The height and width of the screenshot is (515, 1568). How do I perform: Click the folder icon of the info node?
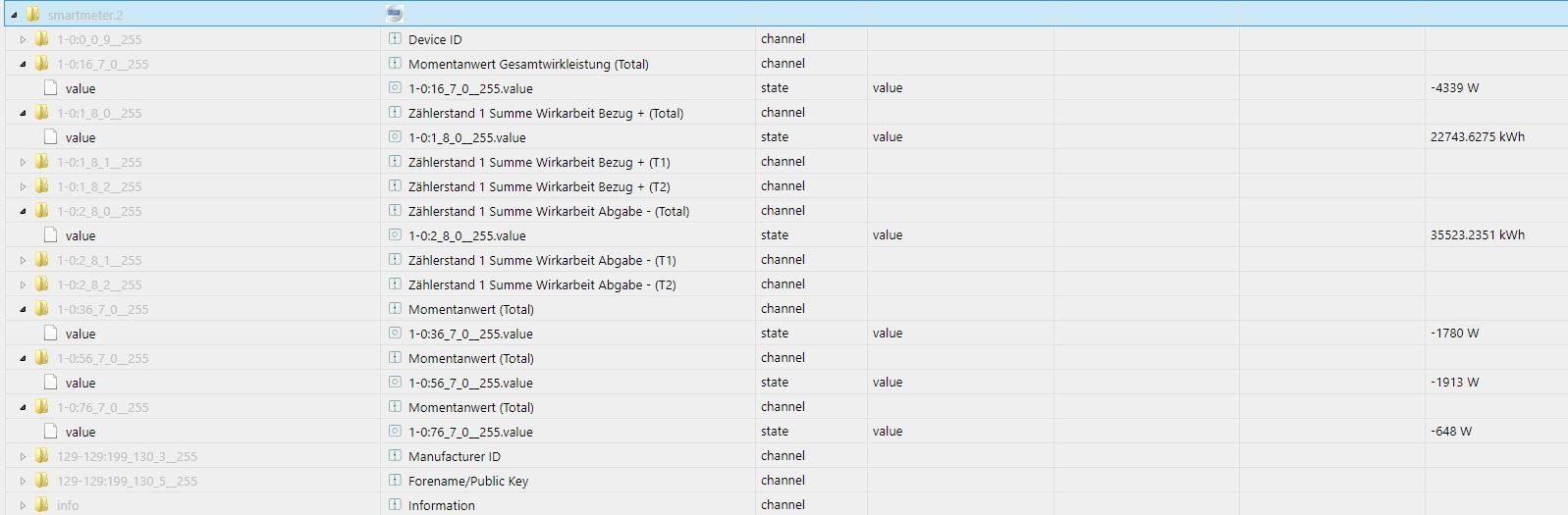[41, 505]
